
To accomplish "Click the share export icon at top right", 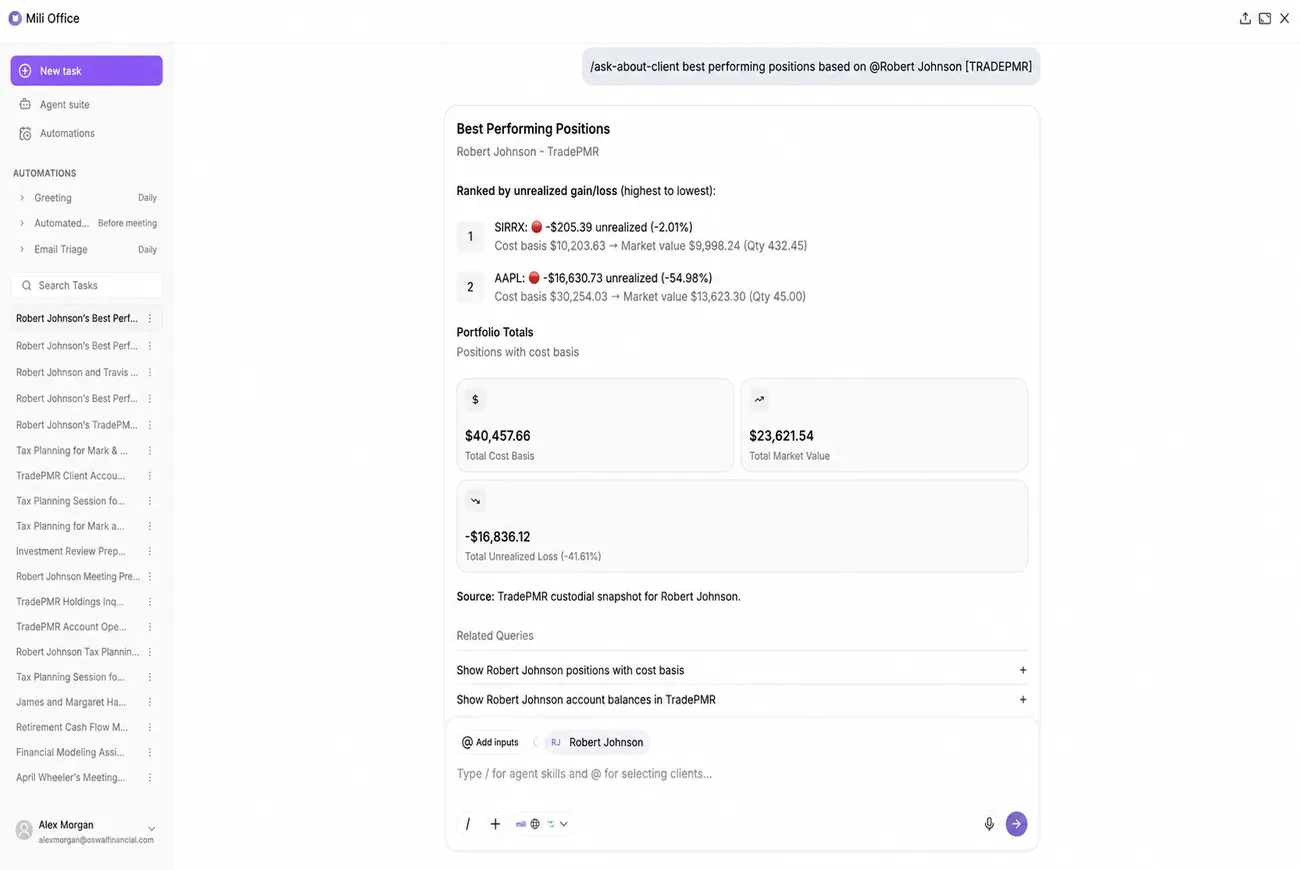I will (1245, 18).
